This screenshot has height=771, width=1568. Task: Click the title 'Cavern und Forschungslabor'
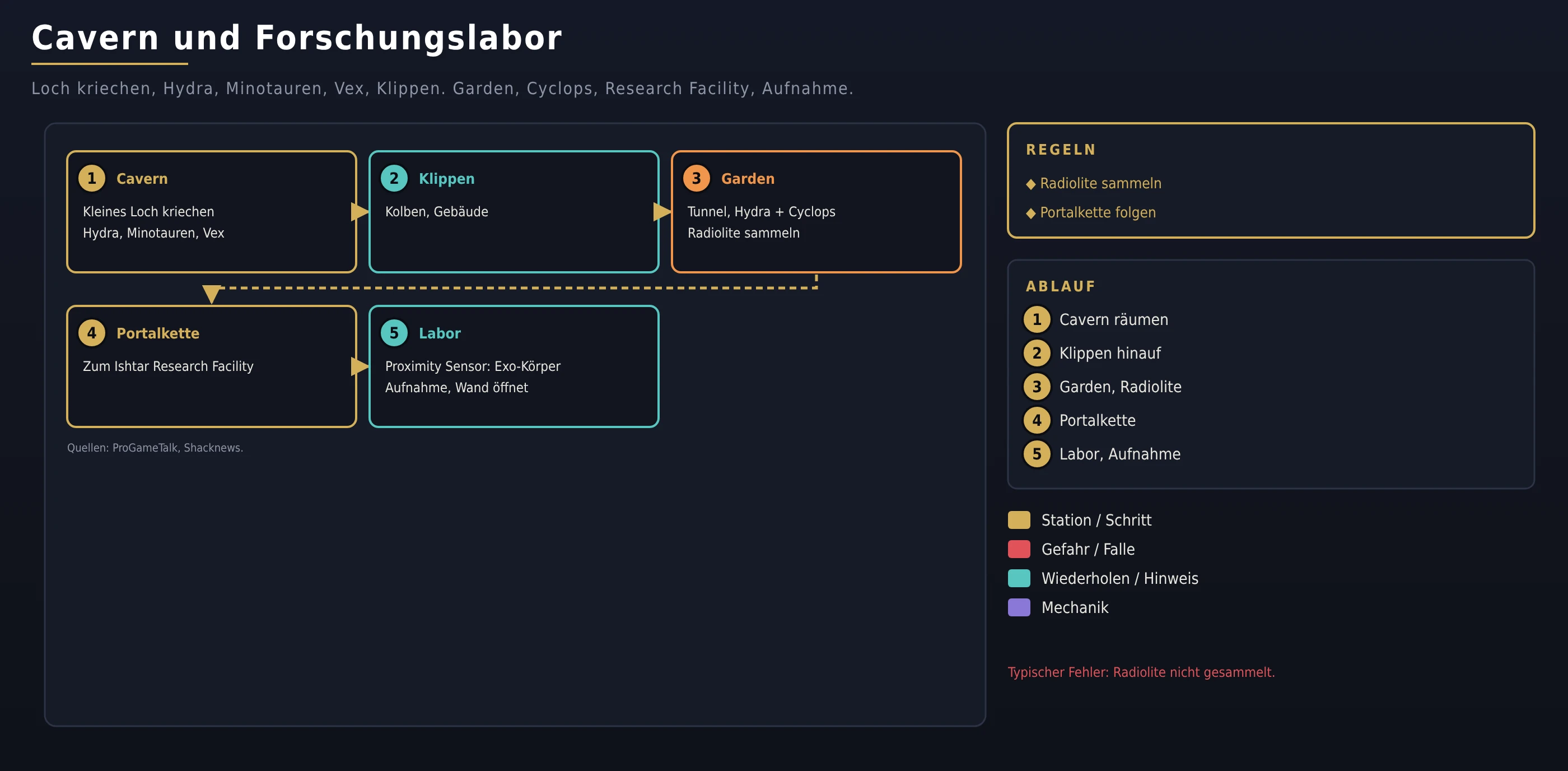(x=296, y=38)
